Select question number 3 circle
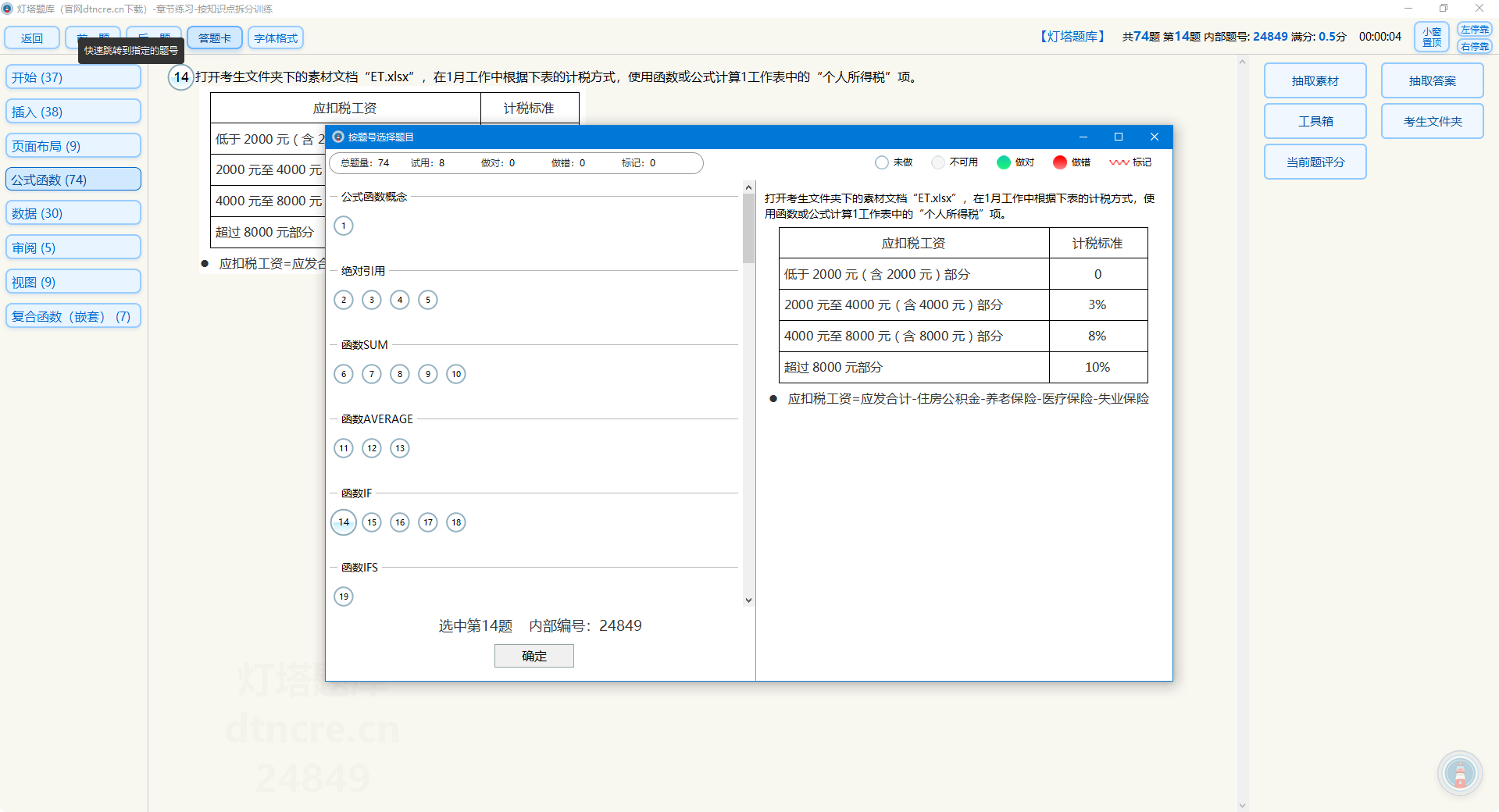This screenshot has height=812, width=1499. pos(372,300)
